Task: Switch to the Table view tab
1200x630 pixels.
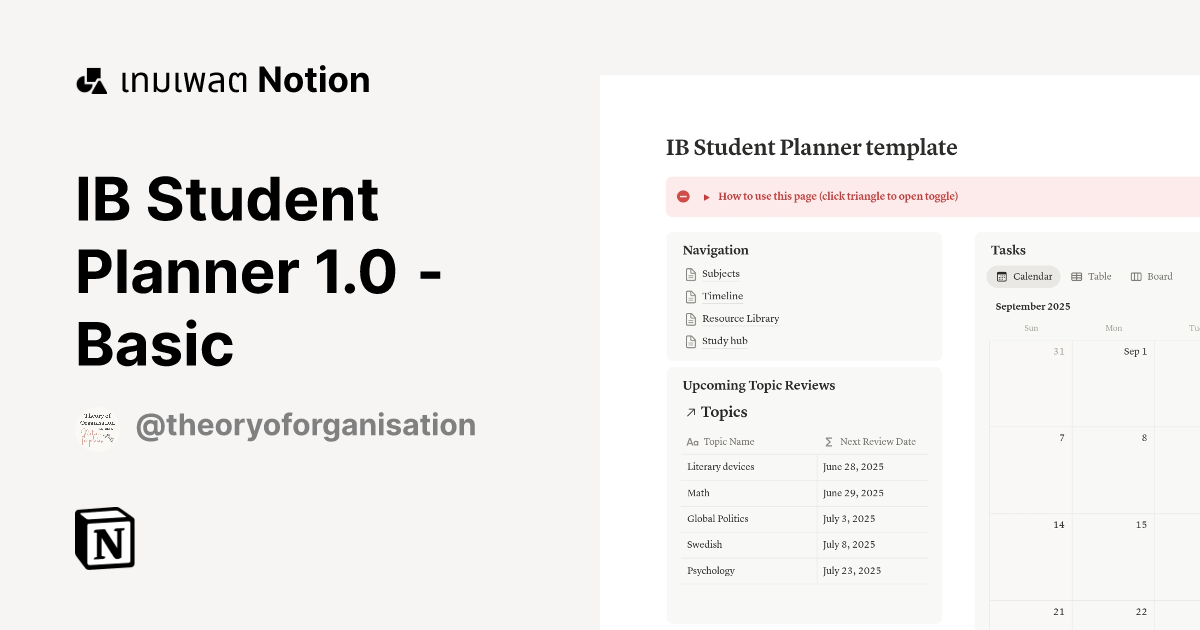Action: (1098, 276)
